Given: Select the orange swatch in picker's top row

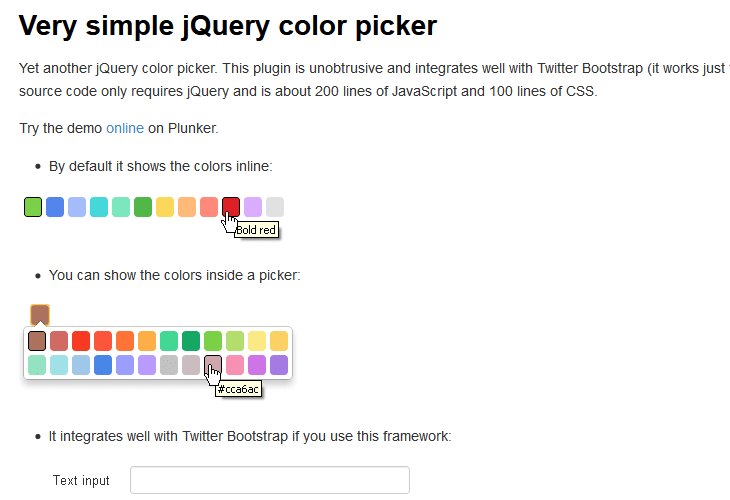Looking at the screenshot, I should [125, 341].
